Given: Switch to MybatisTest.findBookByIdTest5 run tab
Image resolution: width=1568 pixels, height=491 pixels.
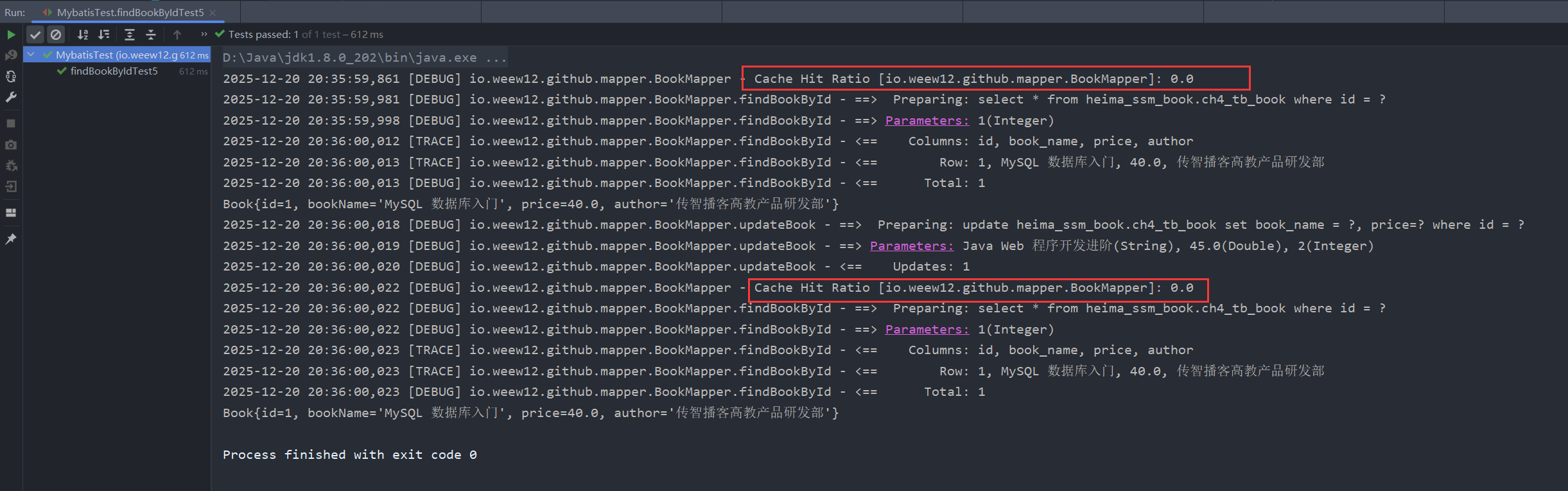Looking at the screenshot, I should coord(130,12).
